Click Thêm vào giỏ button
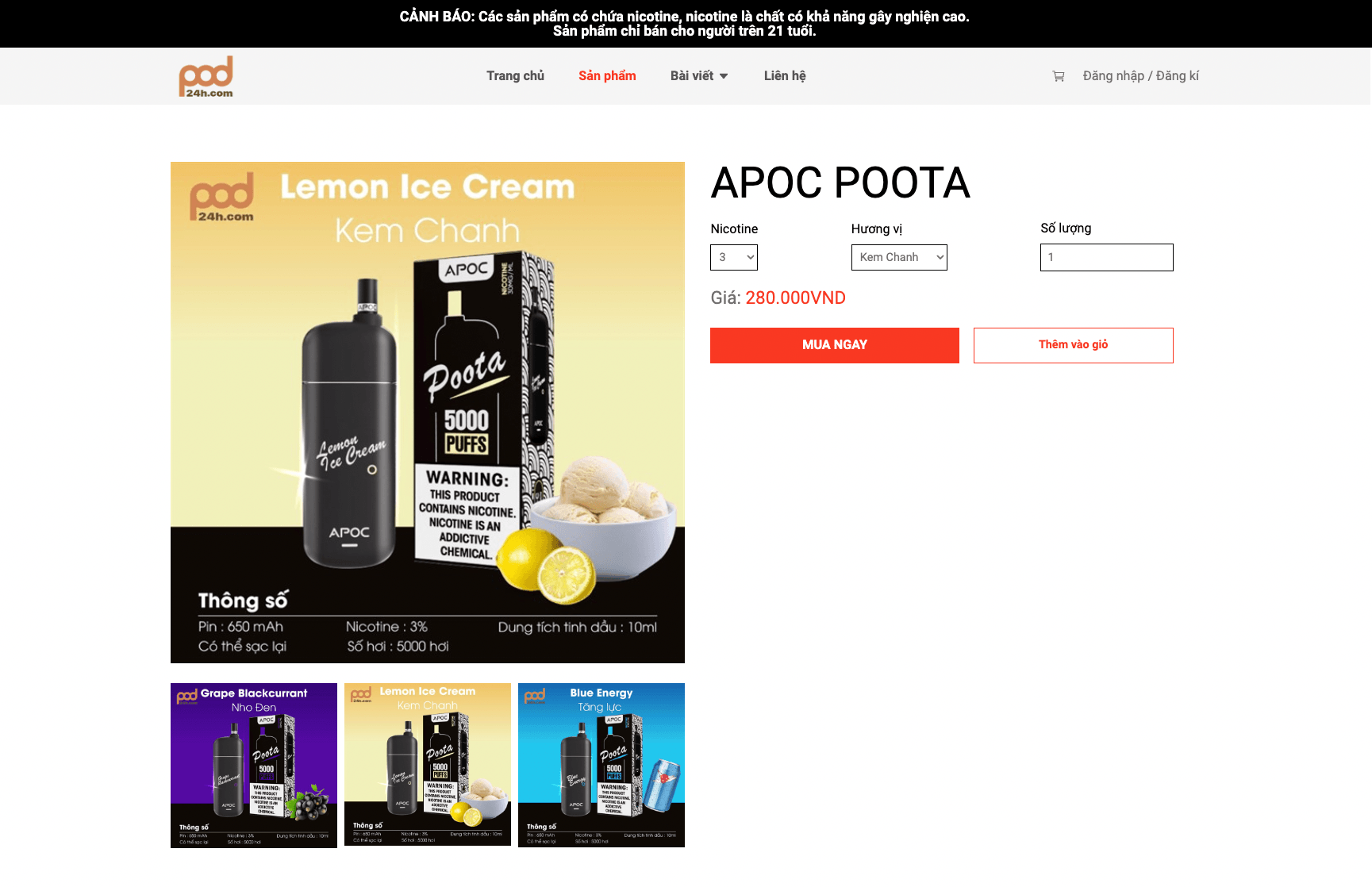Screen dimensions: 1372x887 coord(1074,345)
